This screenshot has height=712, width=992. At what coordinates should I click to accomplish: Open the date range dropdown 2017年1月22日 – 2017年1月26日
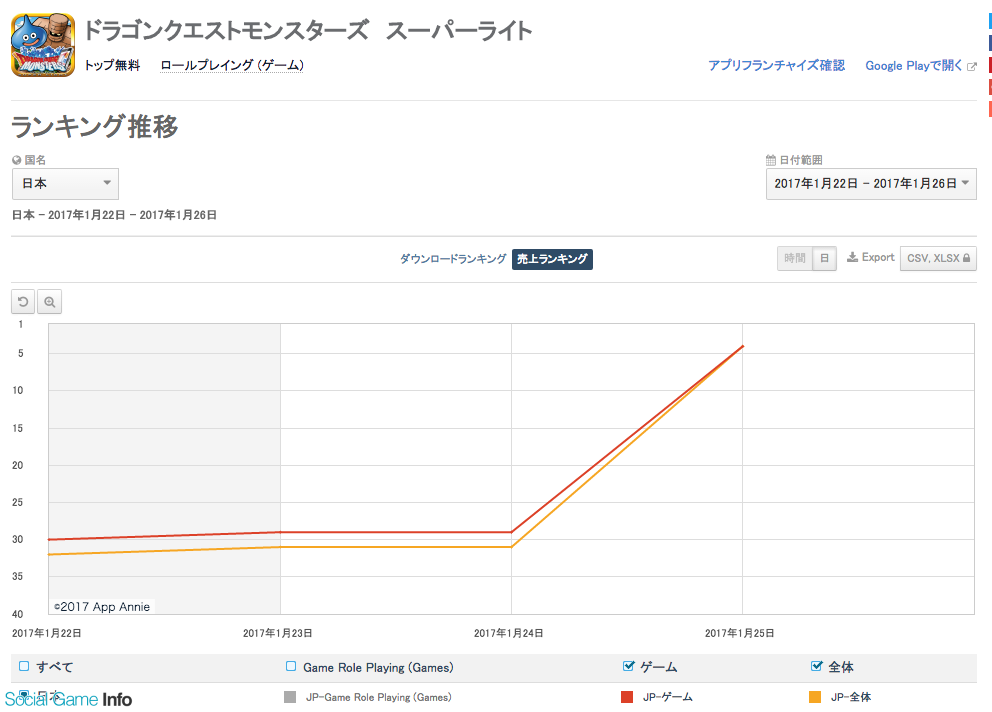tap(871, 184)
